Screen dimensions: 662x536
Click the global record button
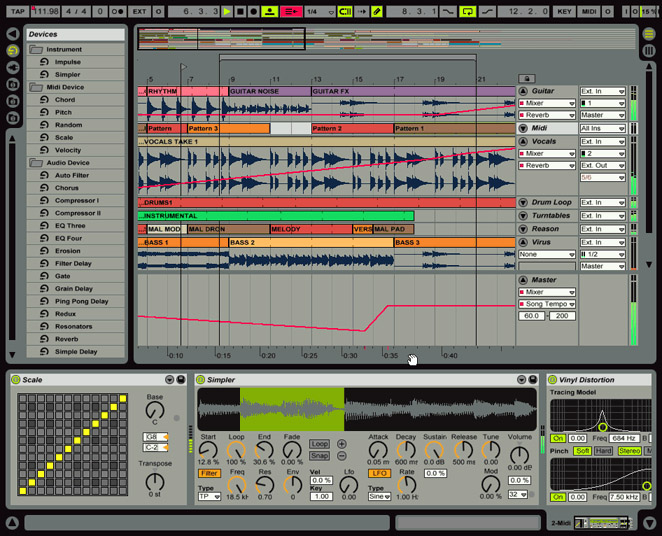pyautogui.click(x=253, y=11)
